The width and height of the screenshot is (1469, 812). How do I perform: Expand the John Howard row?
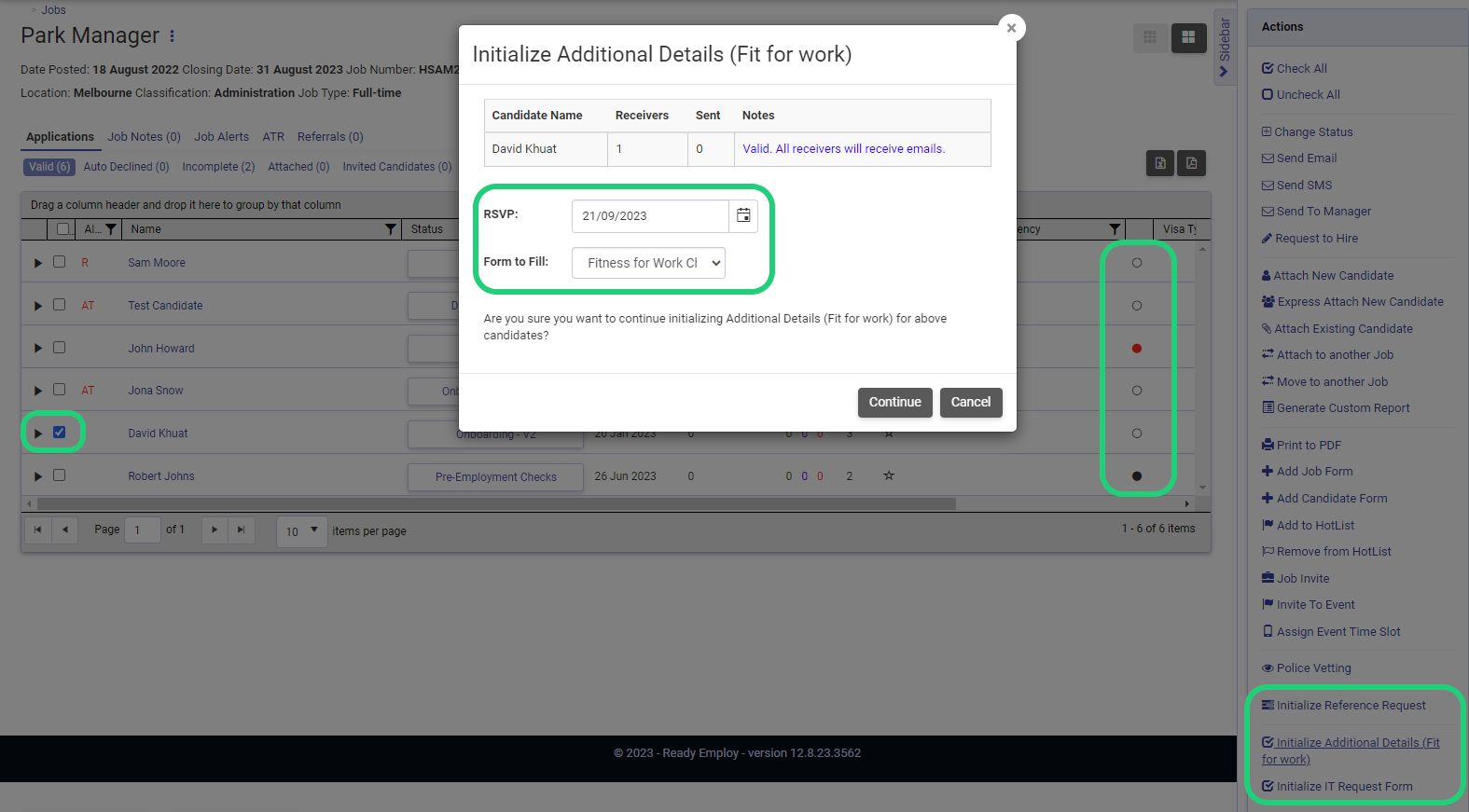(38, 349)
